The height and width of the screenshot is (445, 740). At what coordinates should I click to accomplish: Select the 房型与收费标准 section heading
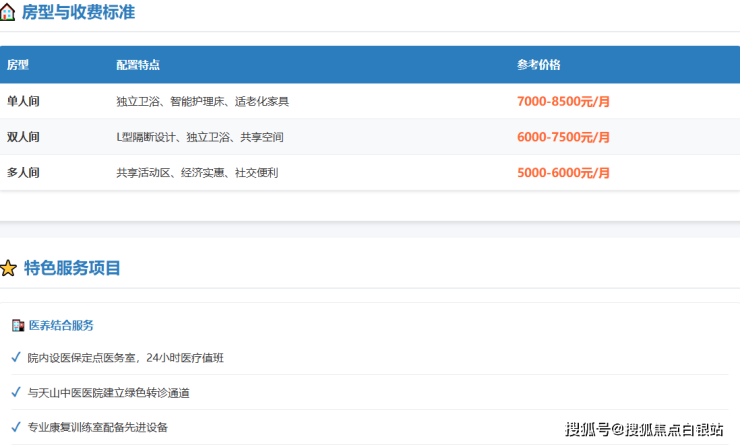[78, 13]
